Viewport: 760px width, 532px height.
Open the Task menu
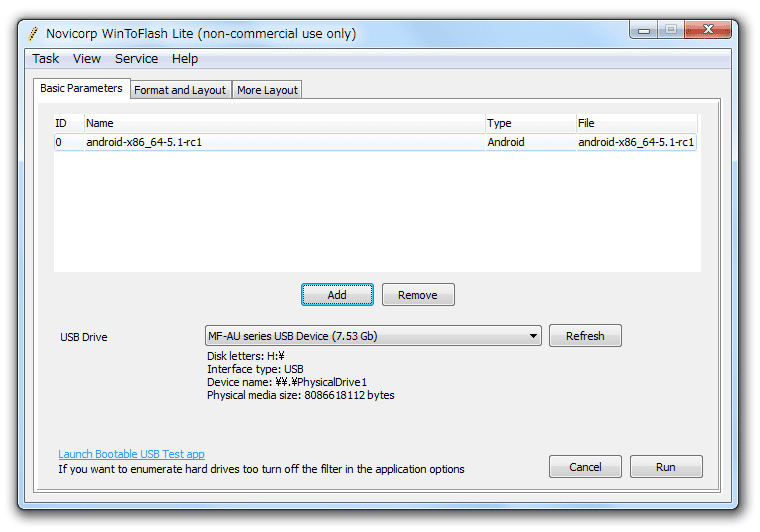click(46, 59)
